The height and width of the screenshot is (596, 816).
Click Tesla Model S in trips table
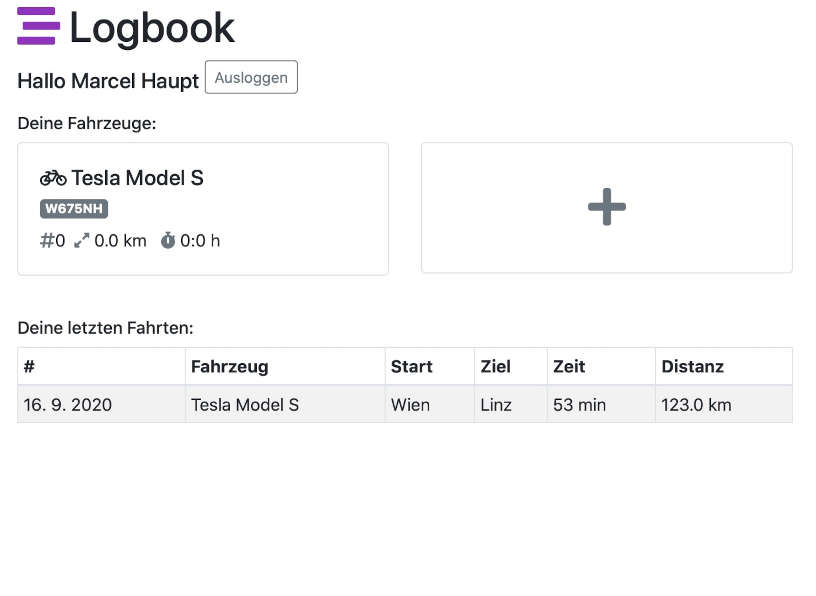coord(245,405)
